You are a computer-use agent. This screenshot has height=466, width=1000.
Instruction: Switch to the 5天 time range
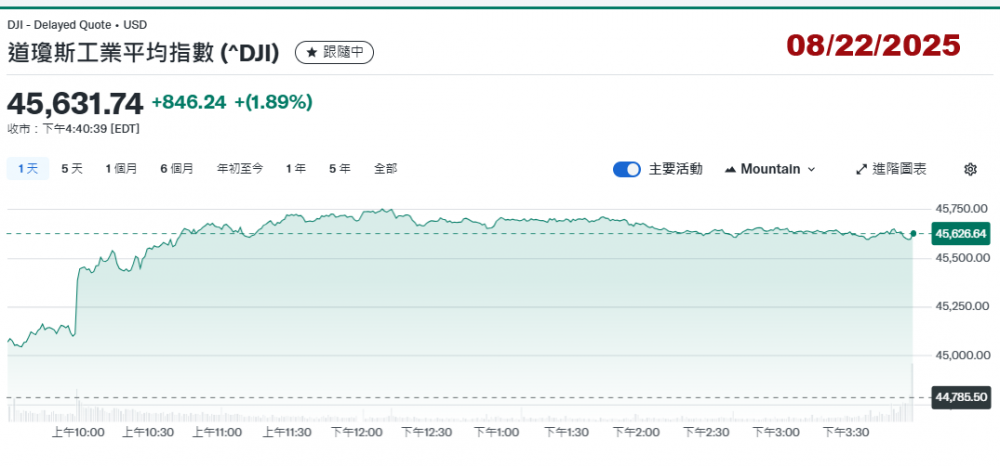click(72, 169)
